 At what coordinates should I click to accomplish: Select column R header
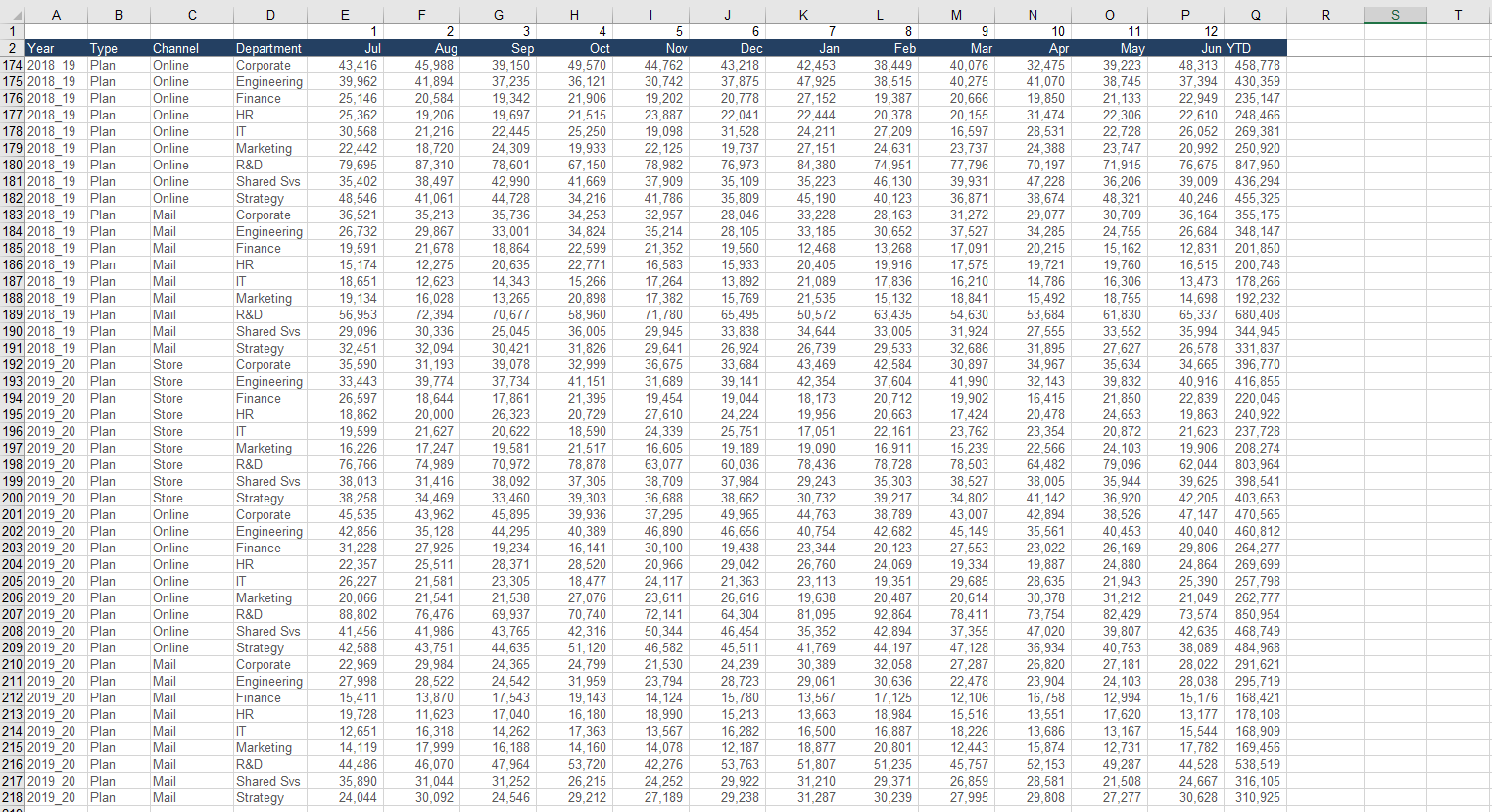click(1325, 14)
